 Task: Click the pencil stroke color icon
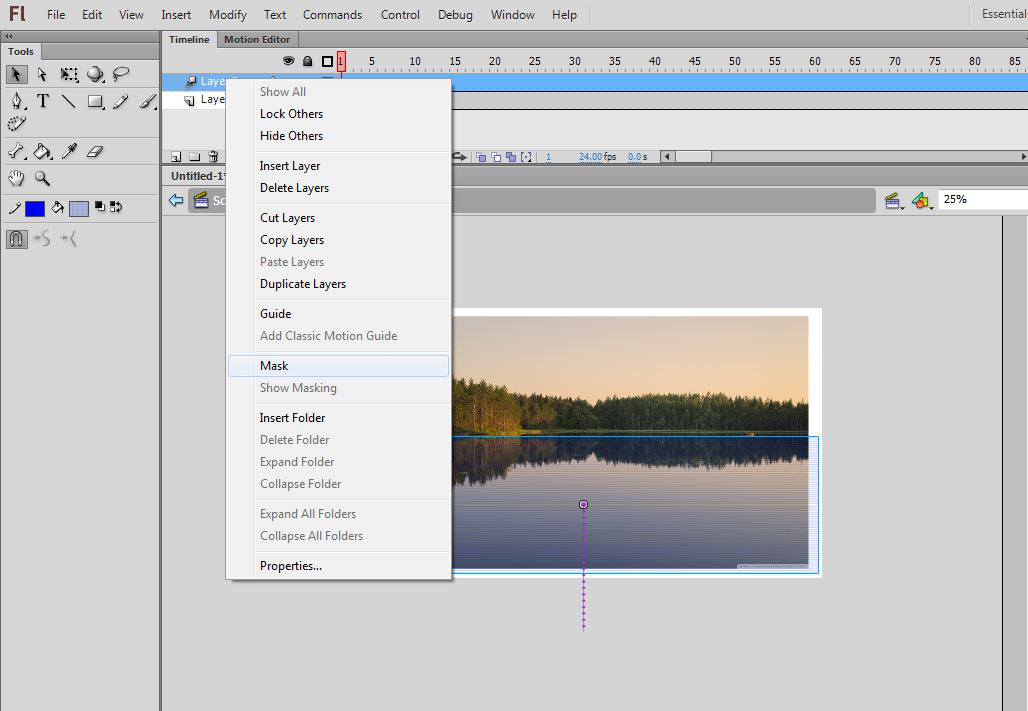pos(14,209)
